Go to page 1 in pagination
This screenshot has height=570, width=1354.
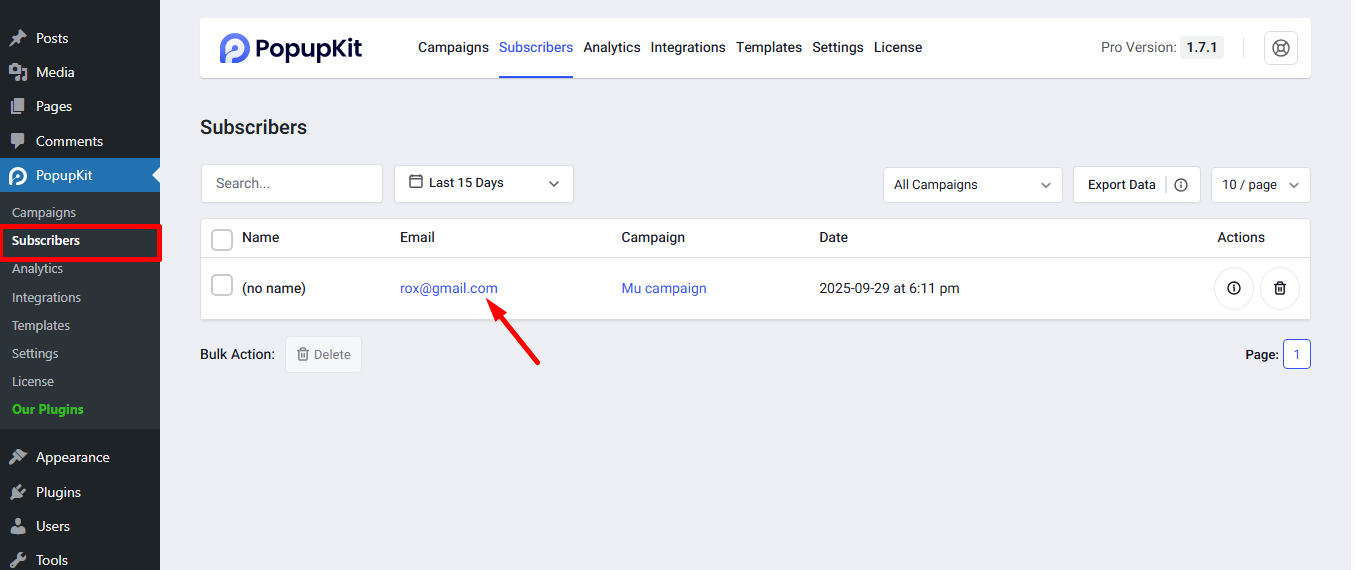tap(1296, 354)
